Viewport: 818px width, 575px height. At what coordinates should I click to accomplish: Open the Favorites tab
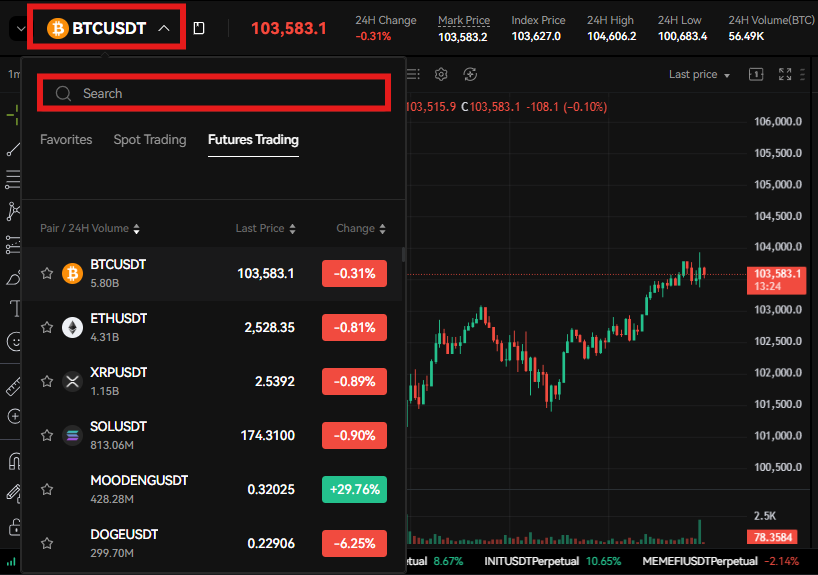tap(66, 139)
